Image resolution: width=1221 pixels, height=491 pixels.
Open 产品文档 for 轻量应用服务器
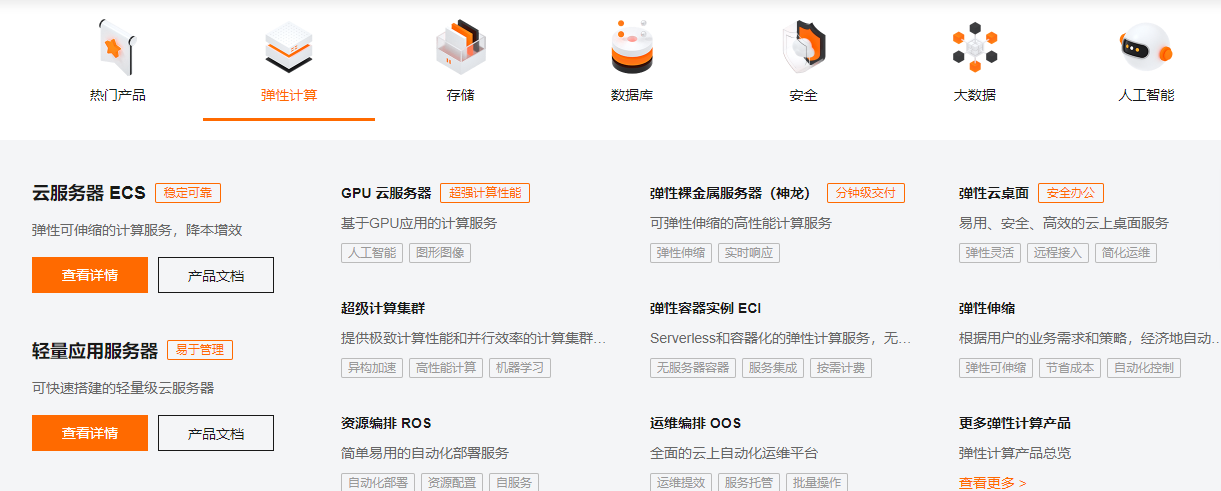(x=216, y=433)
